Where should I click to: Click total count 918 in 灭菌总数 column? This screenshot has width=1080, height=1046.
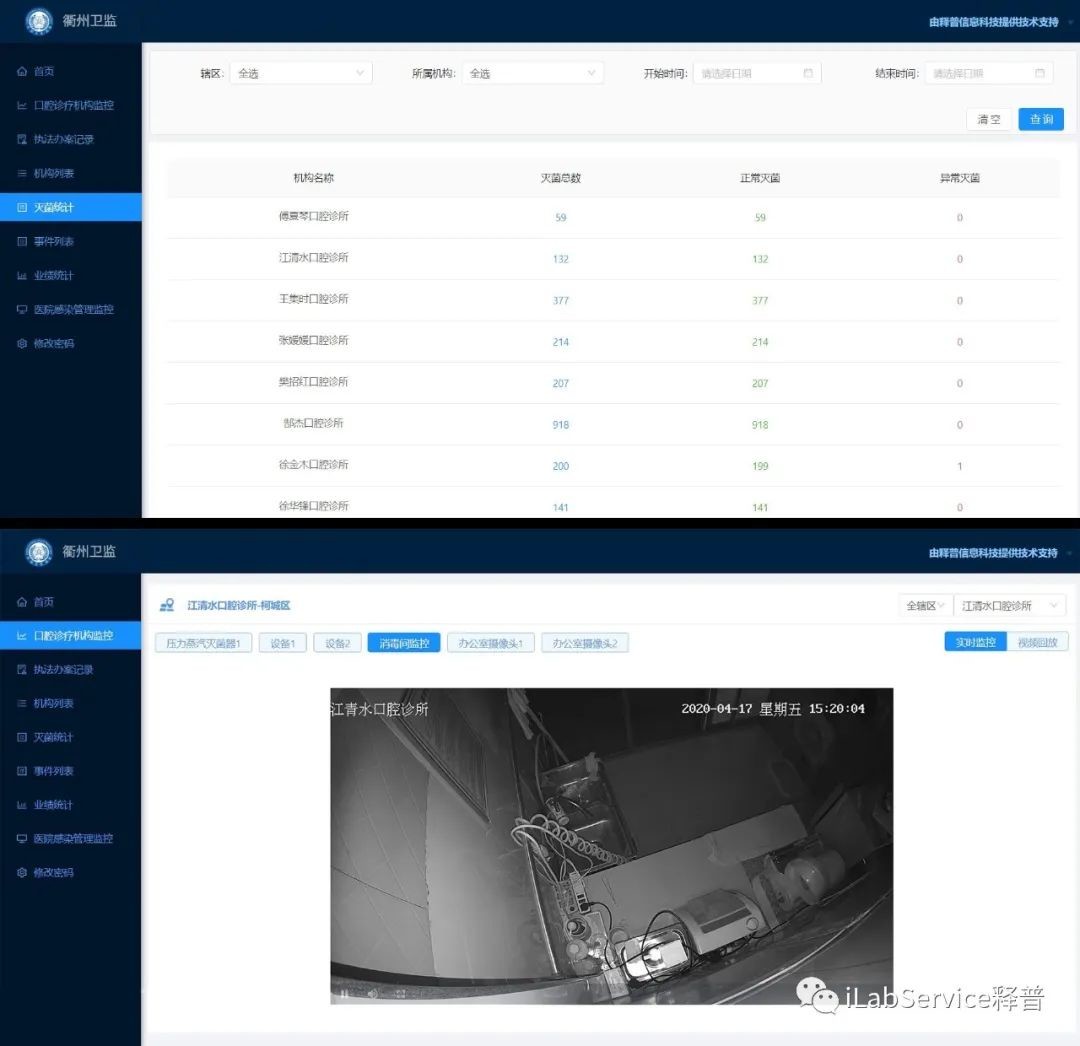(561, 425)
